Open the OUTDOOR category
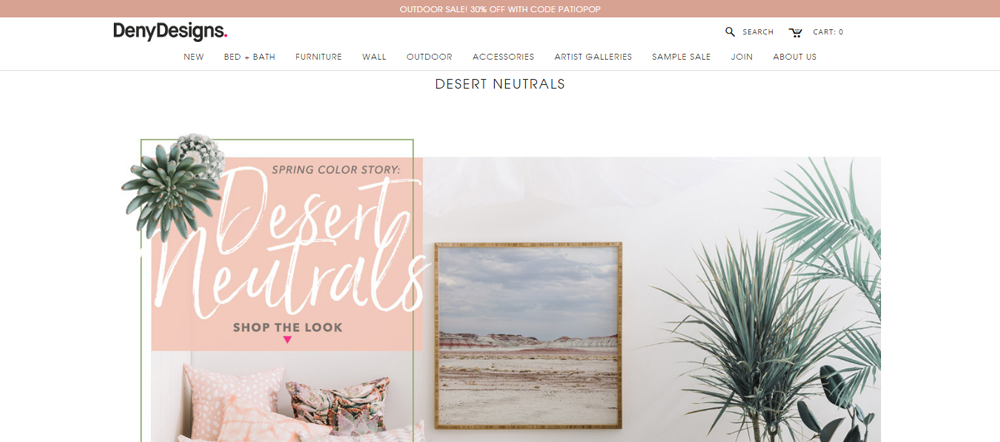1000x442 pixels. tap(429, 57)
